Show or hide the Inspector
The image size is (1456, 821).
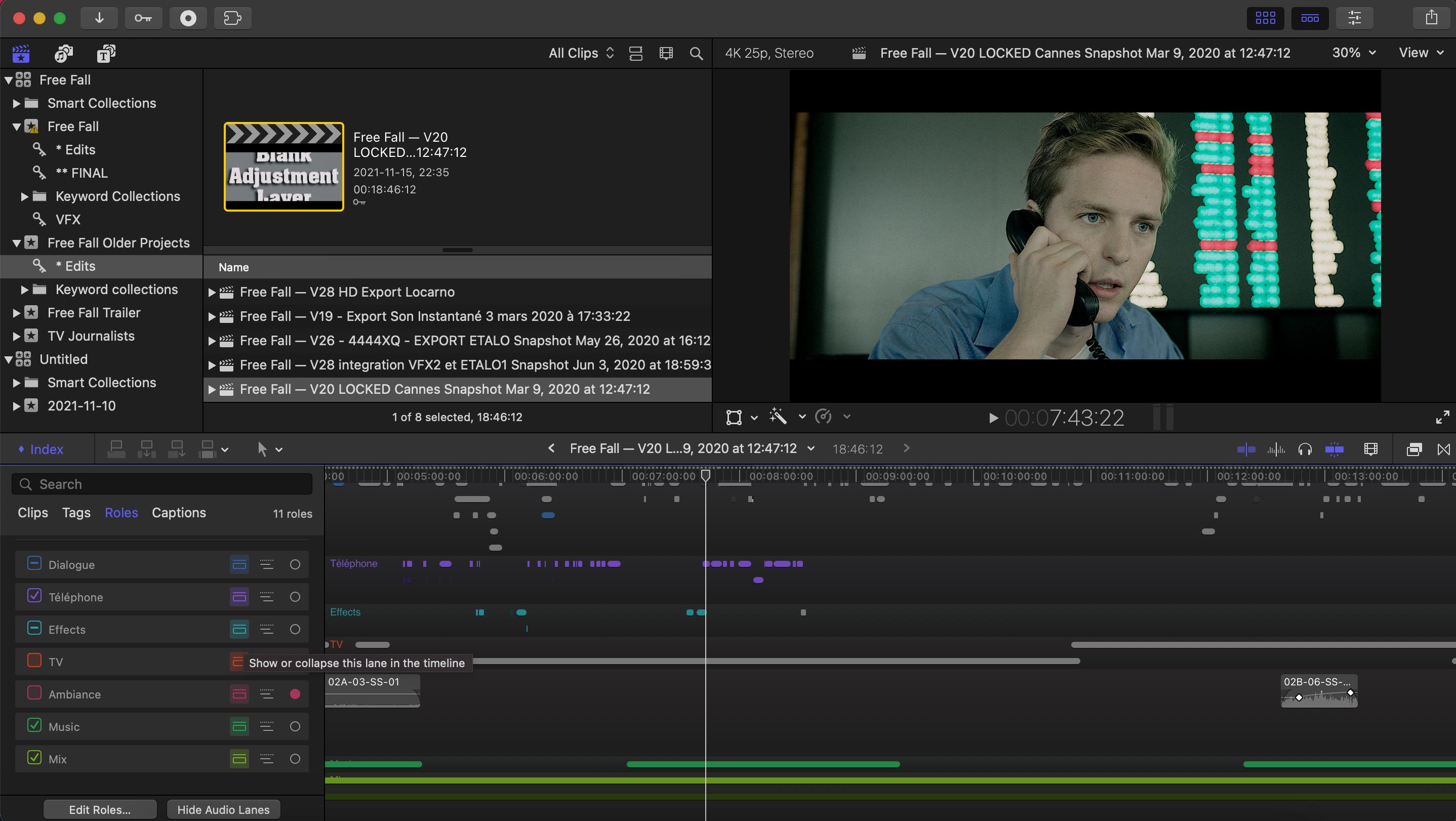coord(1354,18)
